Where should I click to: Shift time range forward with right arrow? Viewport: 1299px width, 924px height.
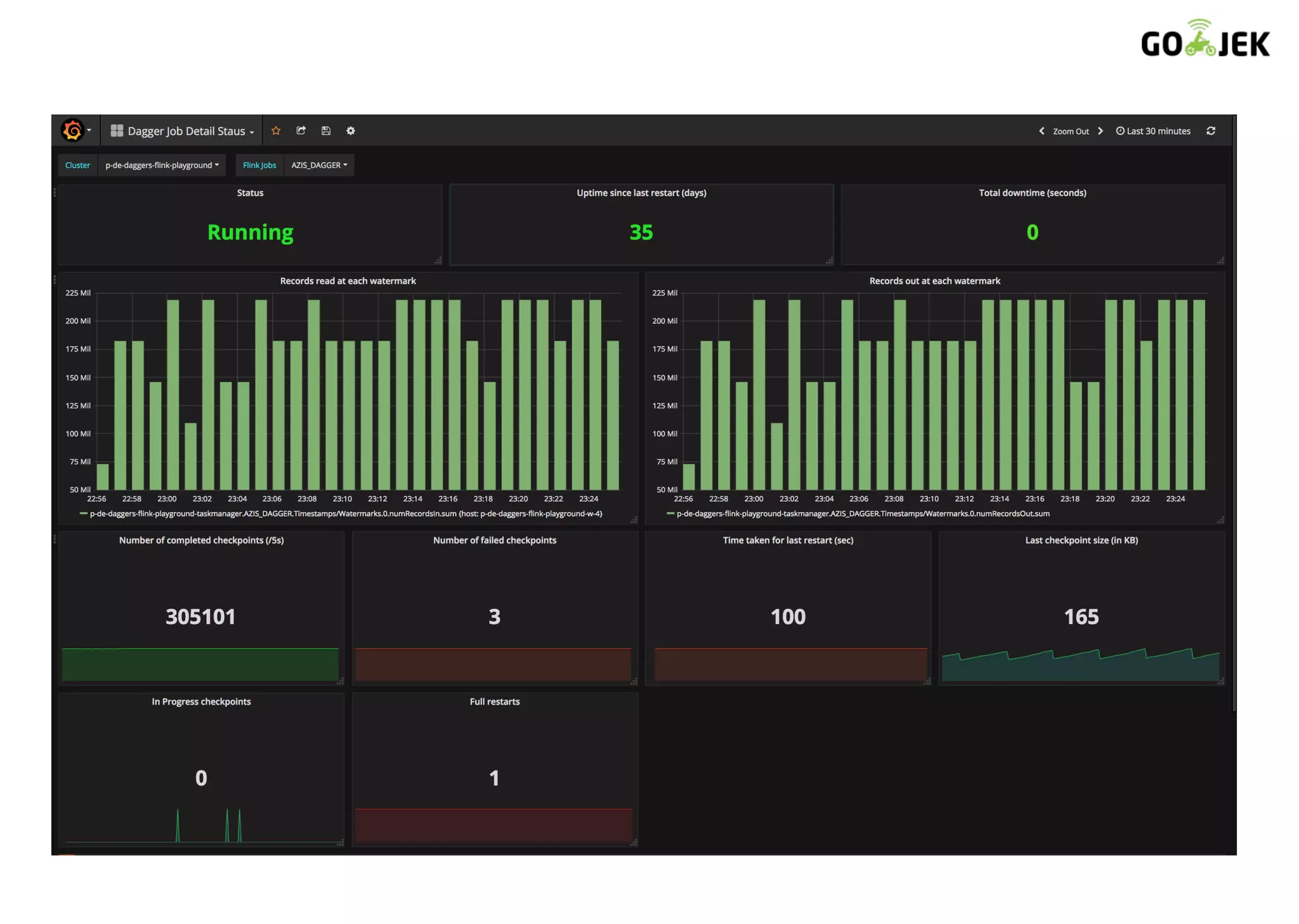(1100, 131)
